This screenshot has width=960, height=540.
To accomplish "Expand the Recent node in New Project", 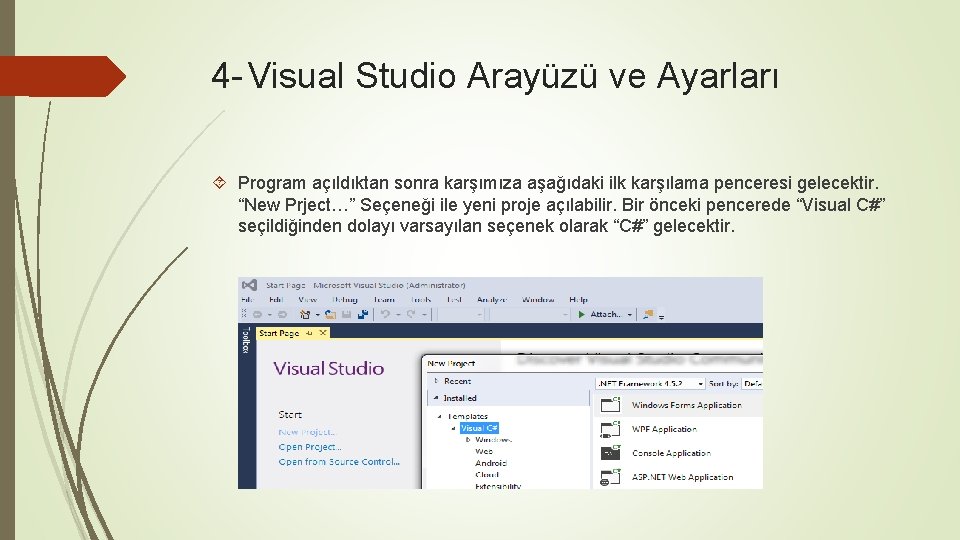I will tap(436, 380).
